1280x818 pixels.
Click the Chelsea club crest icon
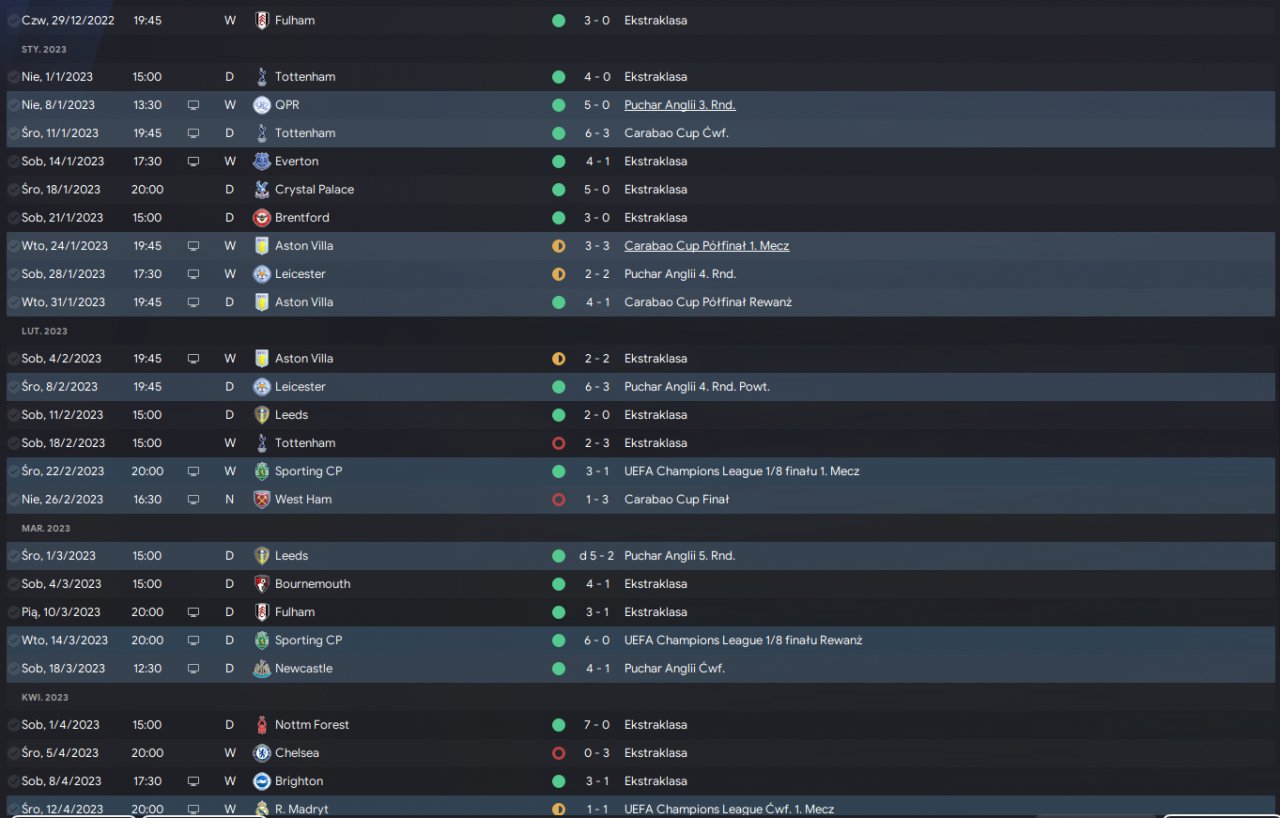click(262, 753)
